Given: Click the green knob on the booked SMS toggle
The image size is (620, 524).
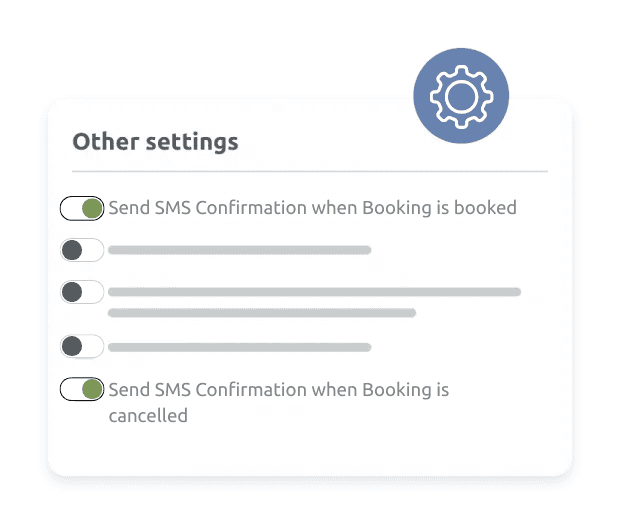Looking at the screenshot, I should 92,209.
